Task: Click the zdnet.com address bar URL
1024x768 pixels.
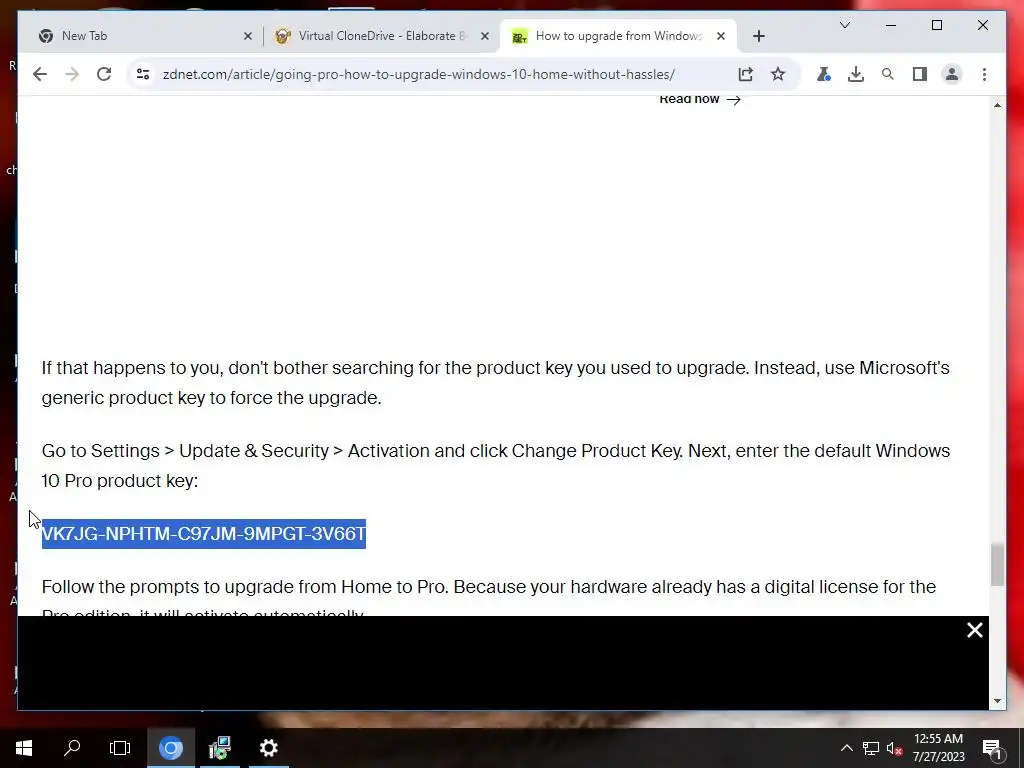Action: coord(419,74)
